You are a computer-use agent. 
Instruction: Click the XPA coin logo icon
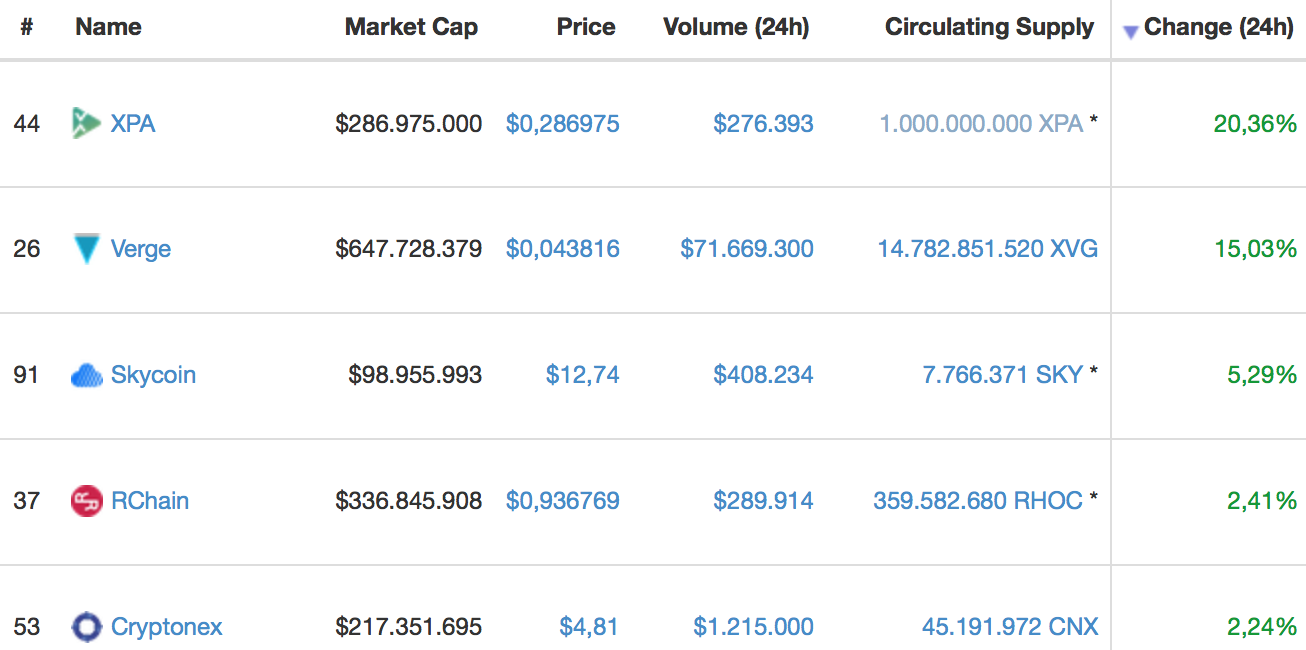coord(87,123)
